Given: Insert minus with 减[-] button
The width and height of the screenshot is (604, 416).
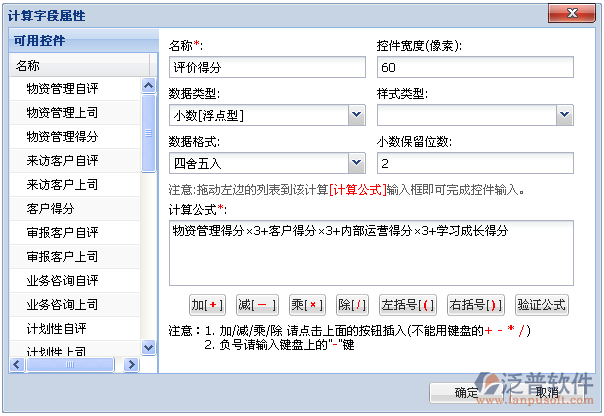Looking at the screenshot, I should click(x=257, y=304).
